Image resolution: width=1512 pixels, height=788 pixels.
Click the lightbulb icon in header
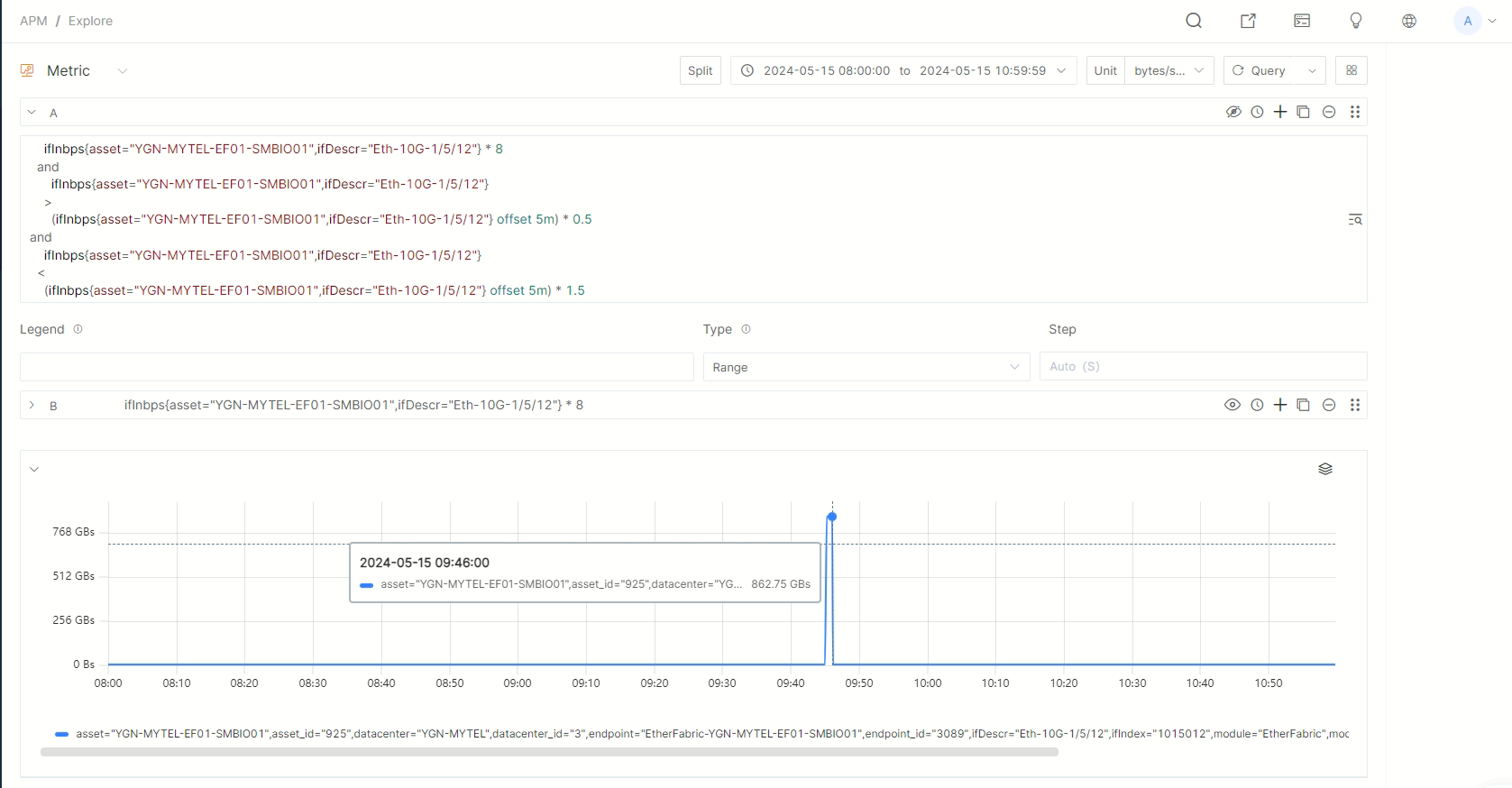point(1355,21)
